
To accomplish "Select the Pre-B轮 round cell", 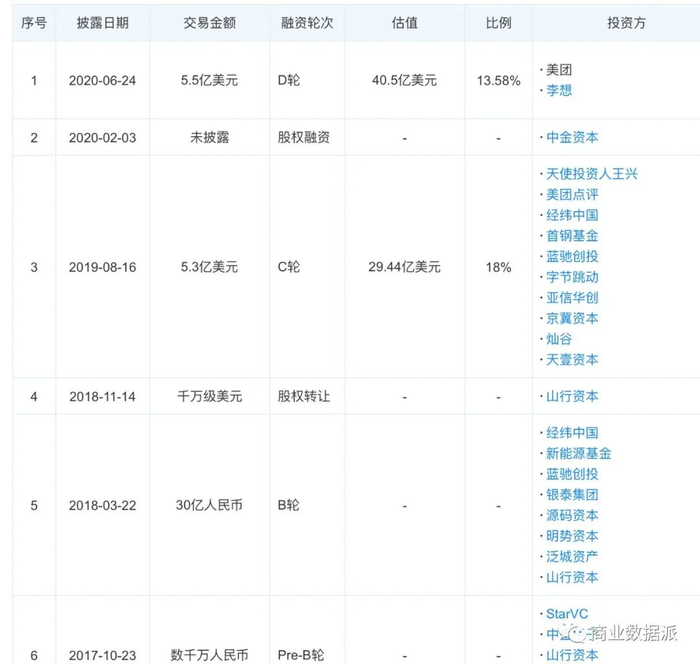I will tap(301, 655).
